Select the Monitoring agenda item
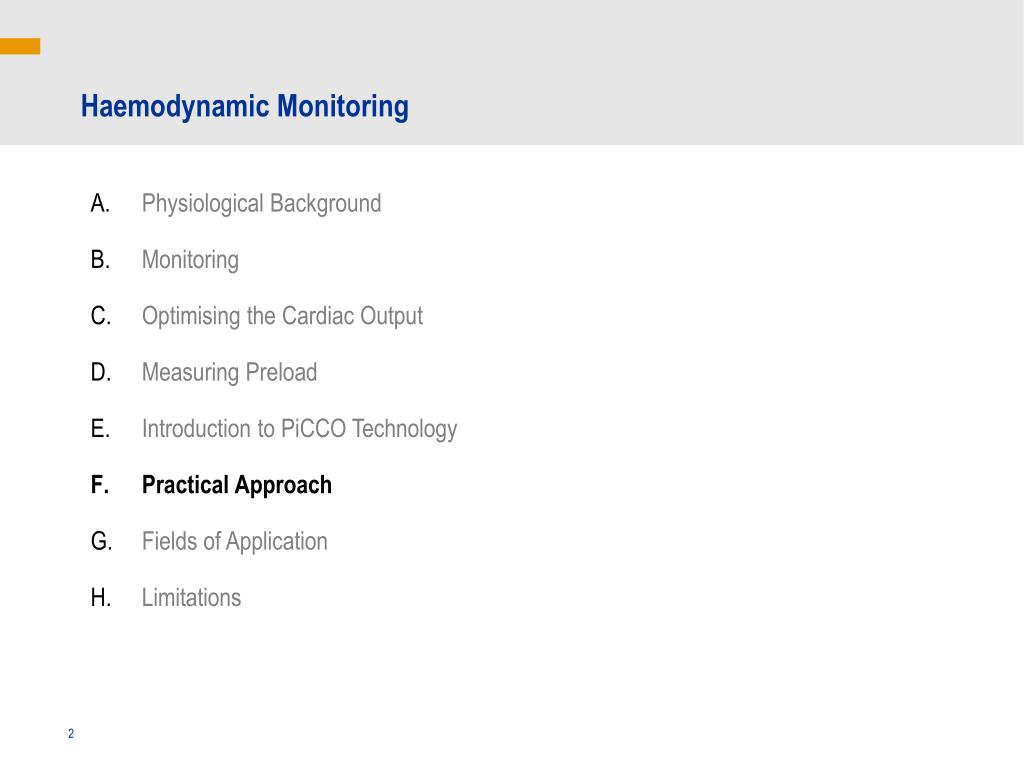Viewport: 1024px width, 768px height. click(190, 260)
